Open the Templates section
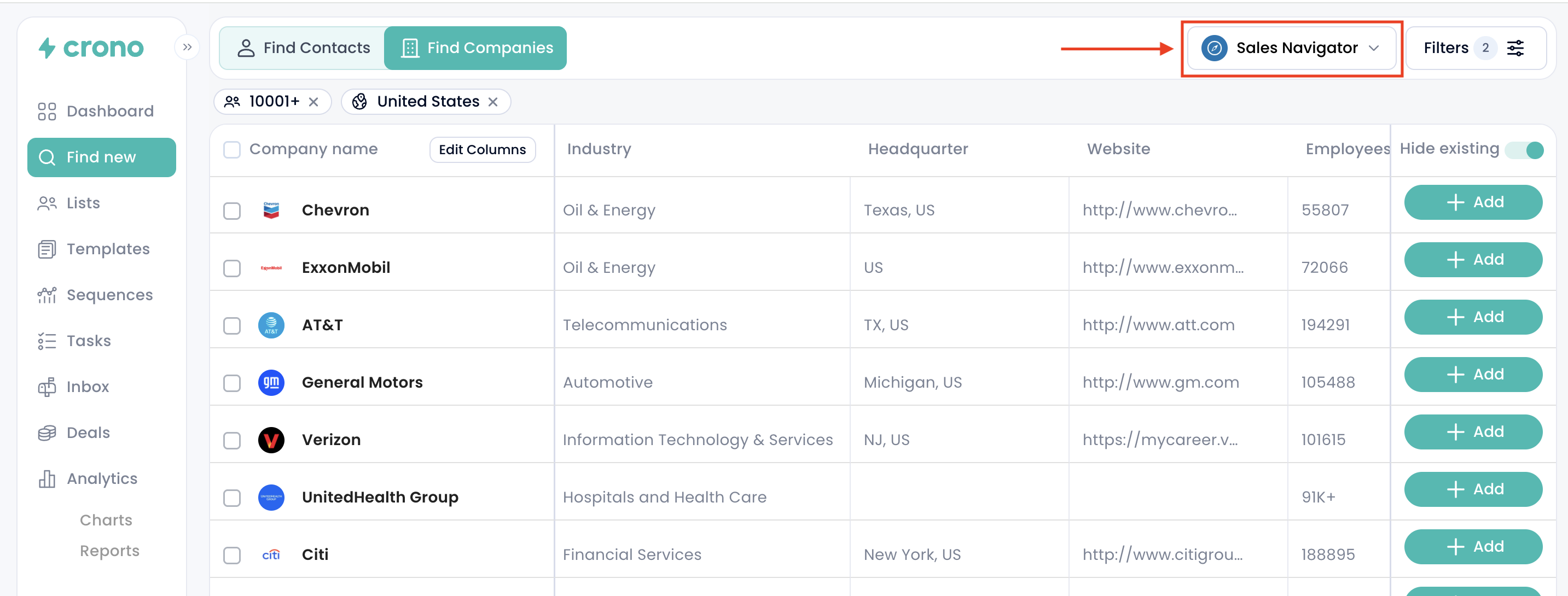The height and width of the screenshot is (596, 1568). coord(94,249)
